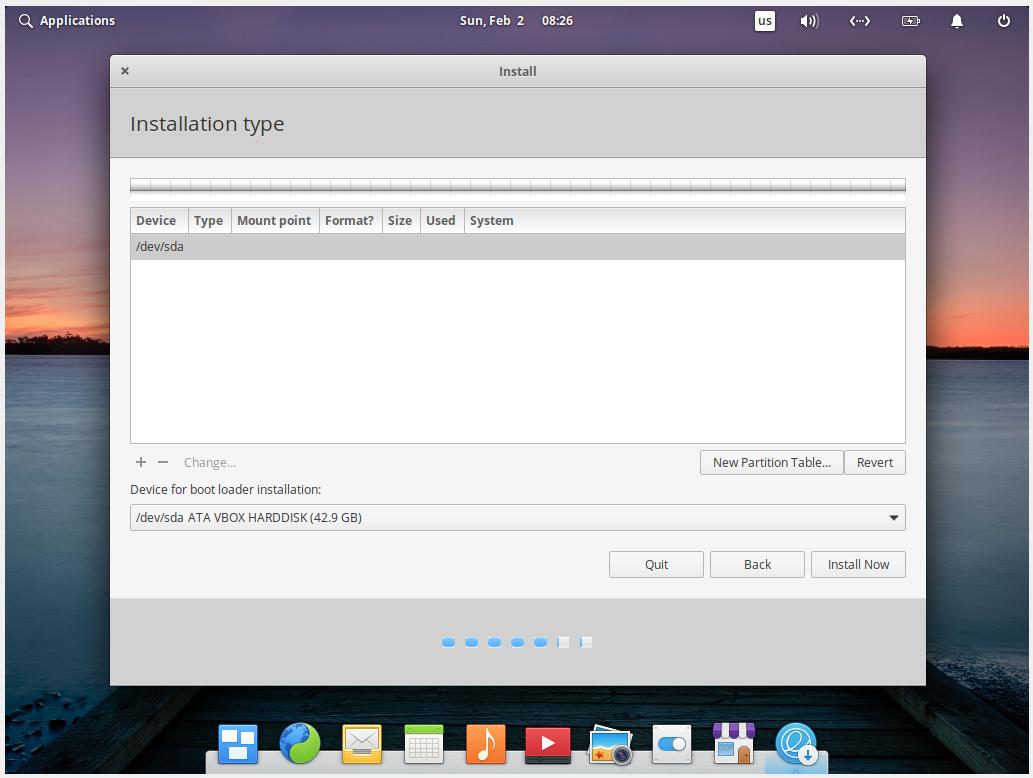This screenshot has width=1033, height=778.
Task: Open the Mail app in the dock
Action: 362,744
